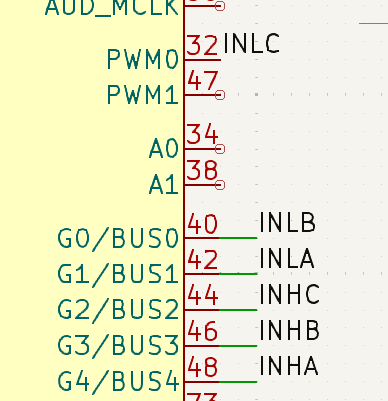Click pin number 38
The width and height of the screenshot is (388, 401).
202,170
